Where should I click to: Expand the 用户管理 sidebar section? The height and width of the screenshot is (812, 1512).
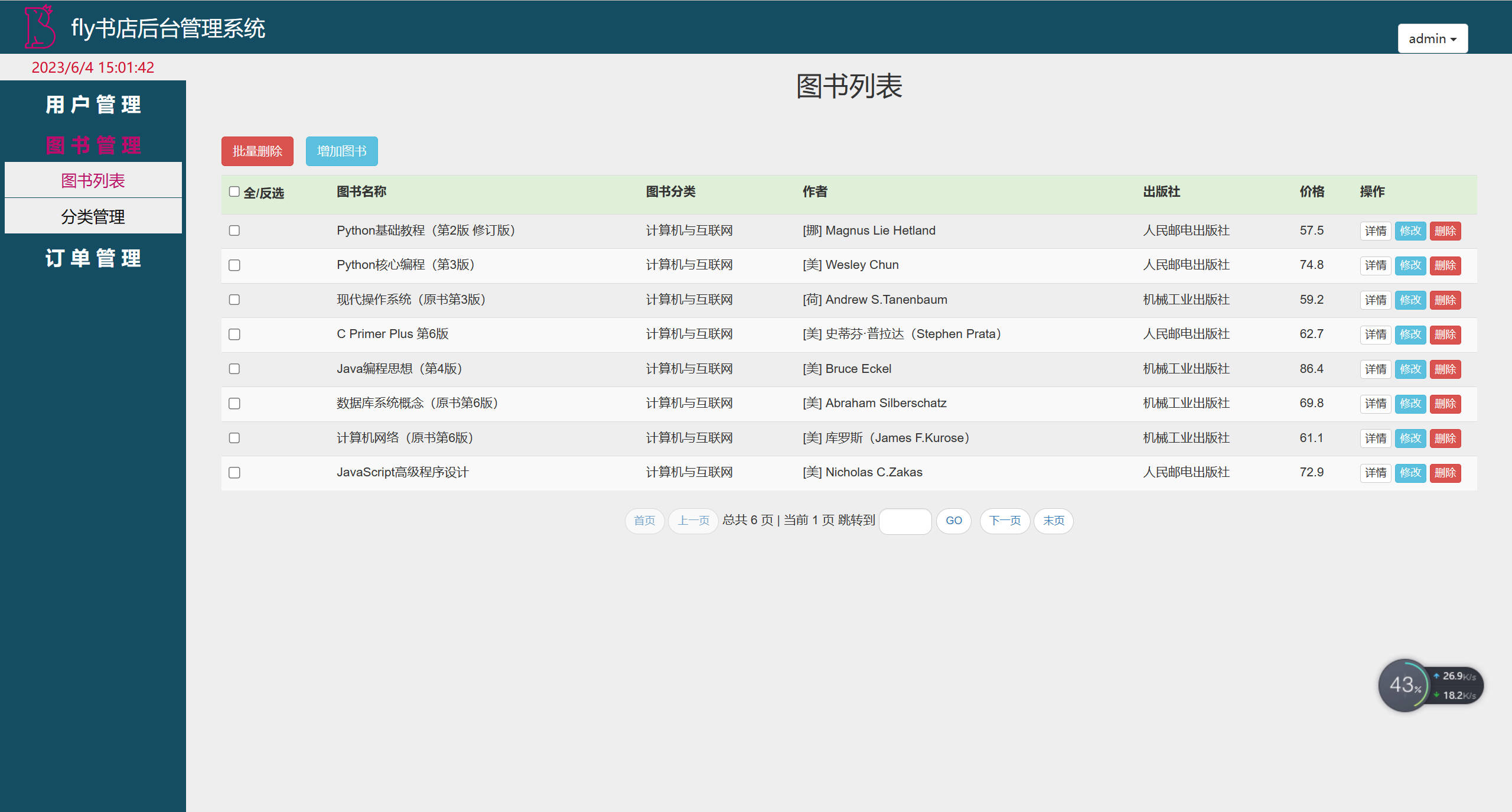pos(93,105)
